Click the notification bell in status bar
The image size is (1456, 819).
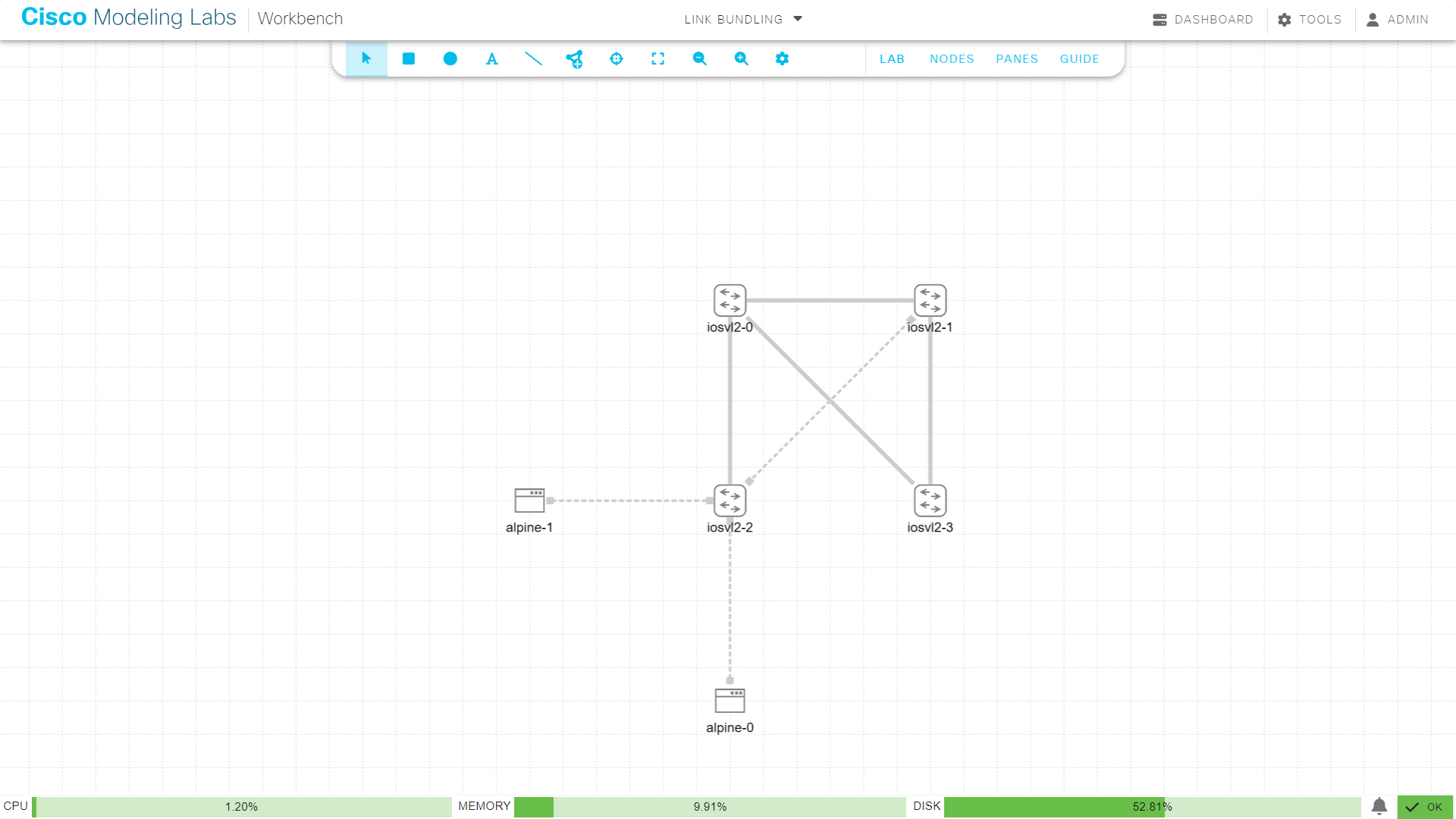pos(1379,807)
